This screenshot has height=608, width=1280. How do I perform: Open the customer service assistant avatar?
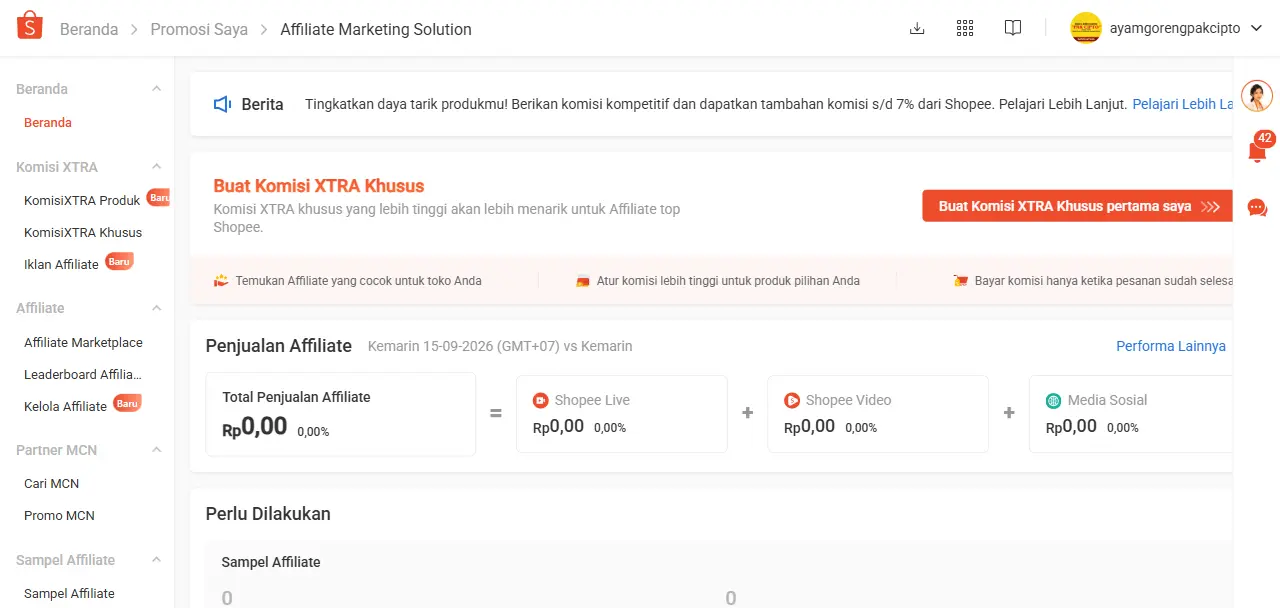click(1257, 96)
